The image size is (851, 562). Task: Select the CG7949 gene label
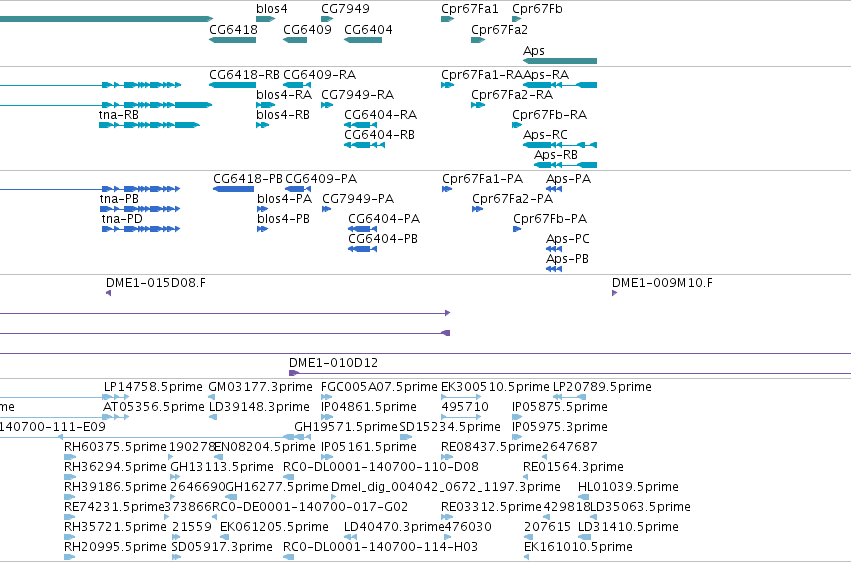pyautogui.click(x=345, y=9)
